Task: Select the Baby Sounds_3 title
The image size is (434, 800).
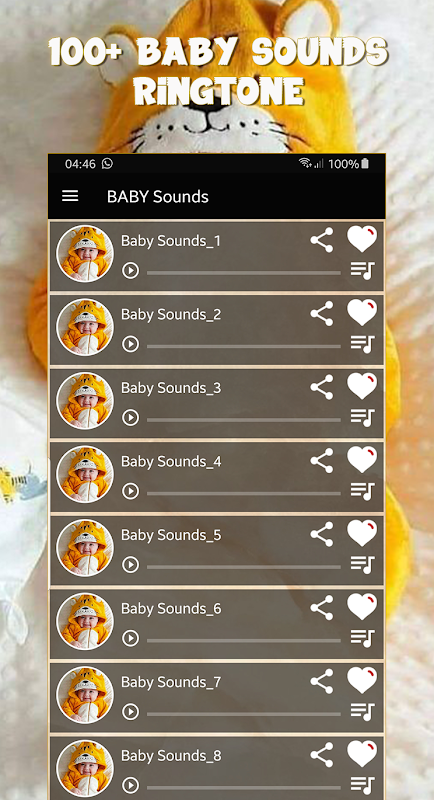Action: click(171, 388)
